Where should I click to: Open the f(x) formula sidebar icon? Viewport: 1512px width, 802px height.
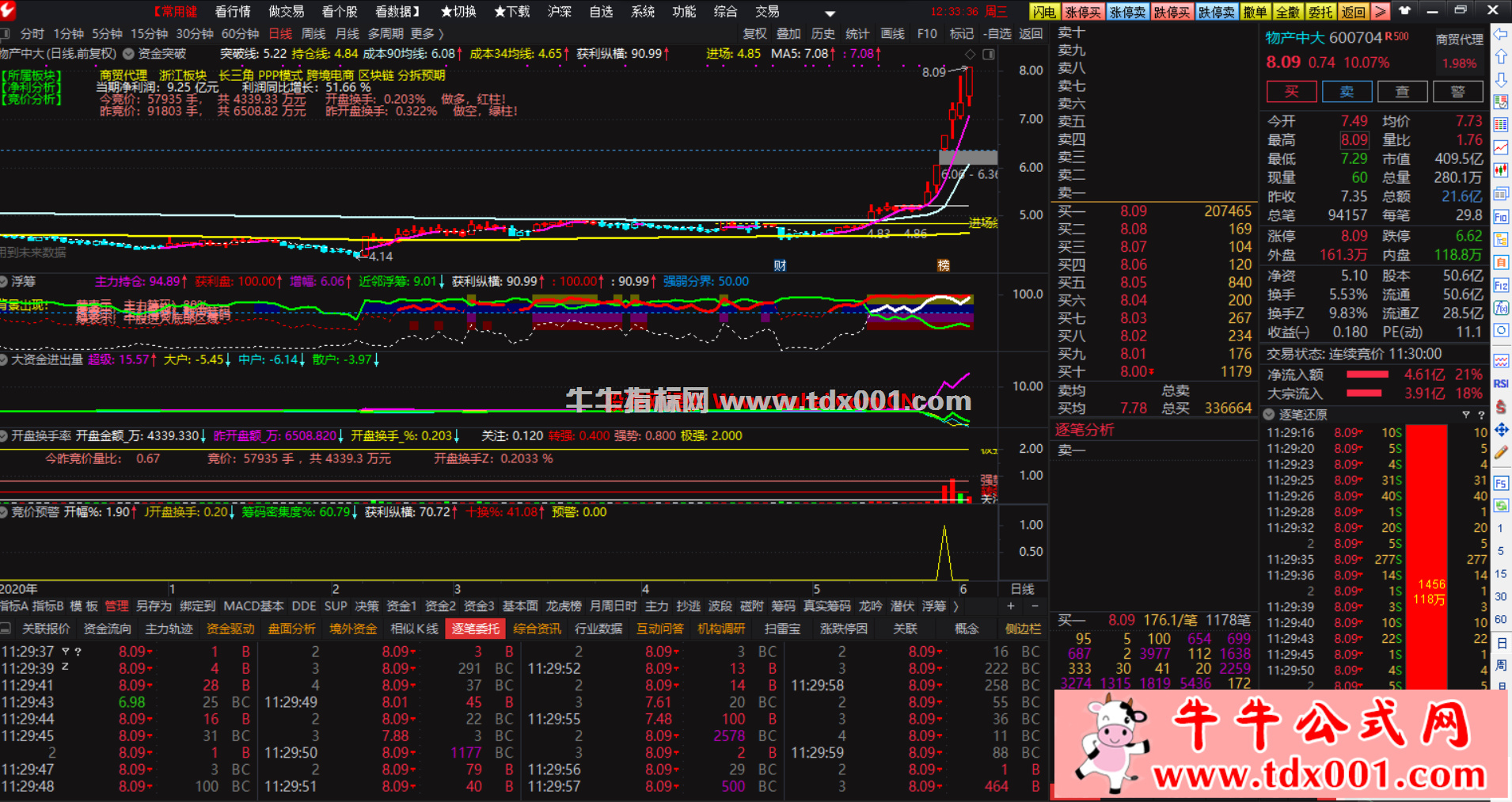[x=1500, y=308]
